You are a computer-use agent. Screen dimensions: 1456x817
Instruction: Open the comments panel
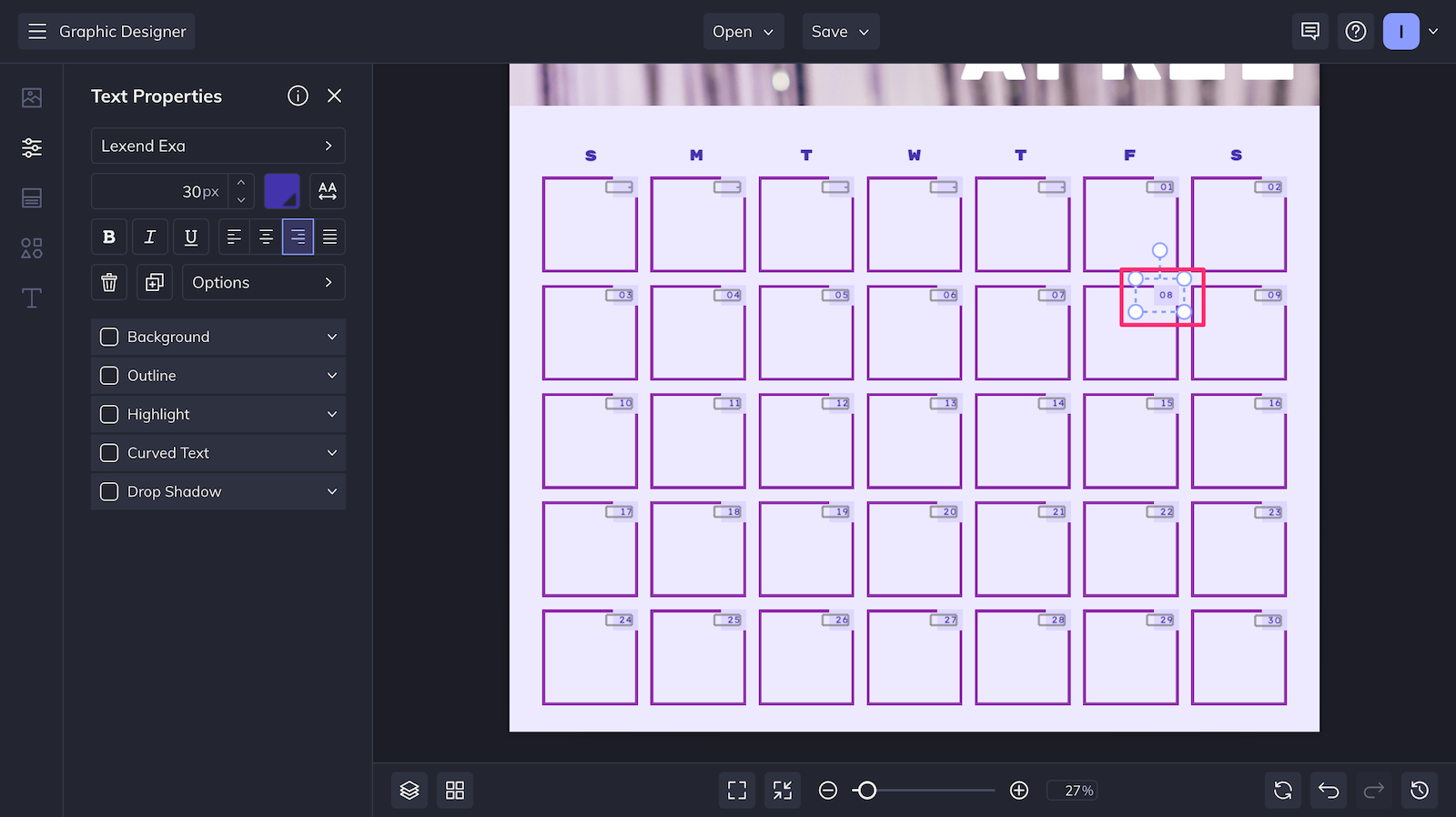1310,32
